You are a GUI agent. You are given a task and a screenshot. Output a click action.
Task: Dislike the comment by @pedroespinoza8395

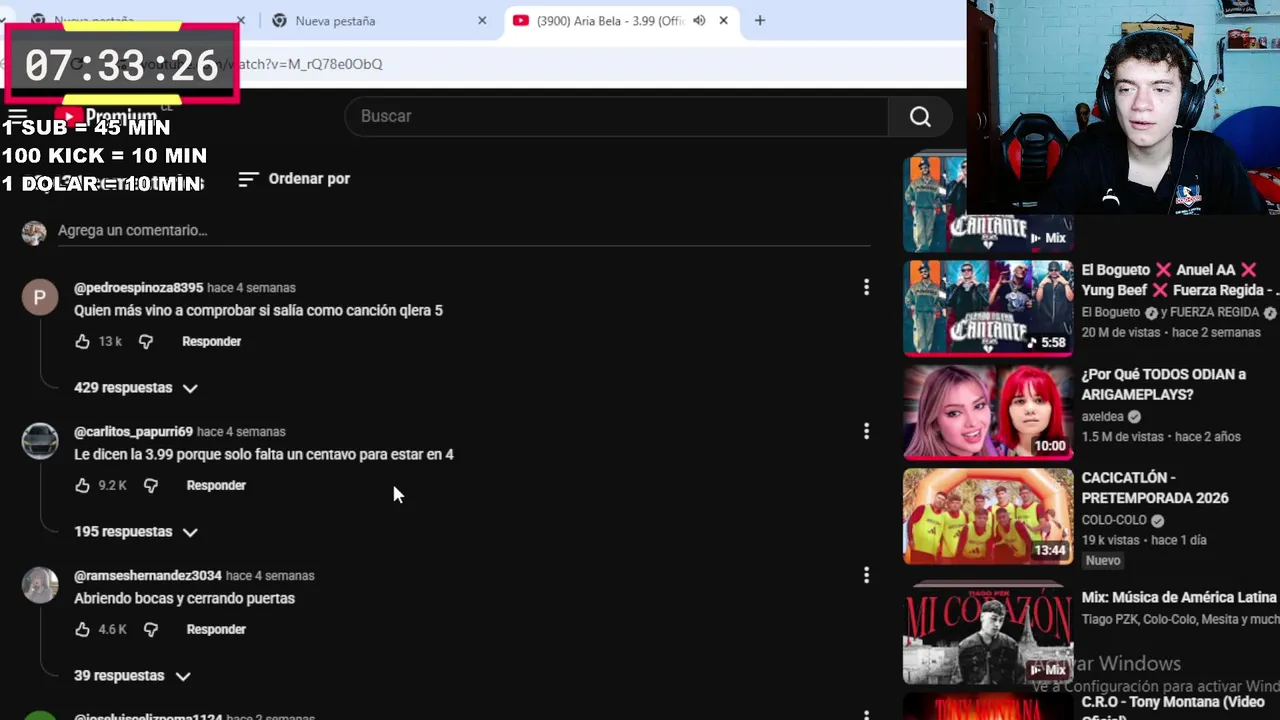[146, 342]
